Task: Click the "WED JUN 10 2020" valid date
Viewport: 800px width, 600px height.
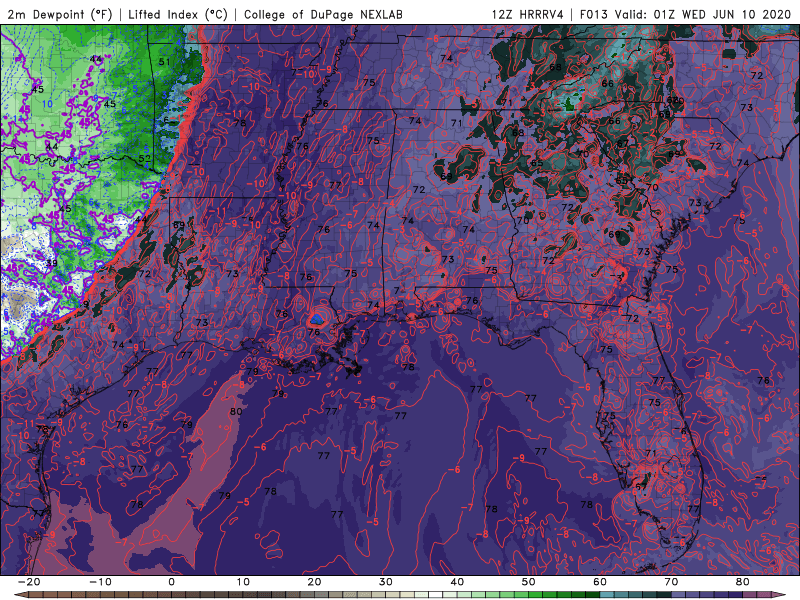Action: click(x=736, y=15)
